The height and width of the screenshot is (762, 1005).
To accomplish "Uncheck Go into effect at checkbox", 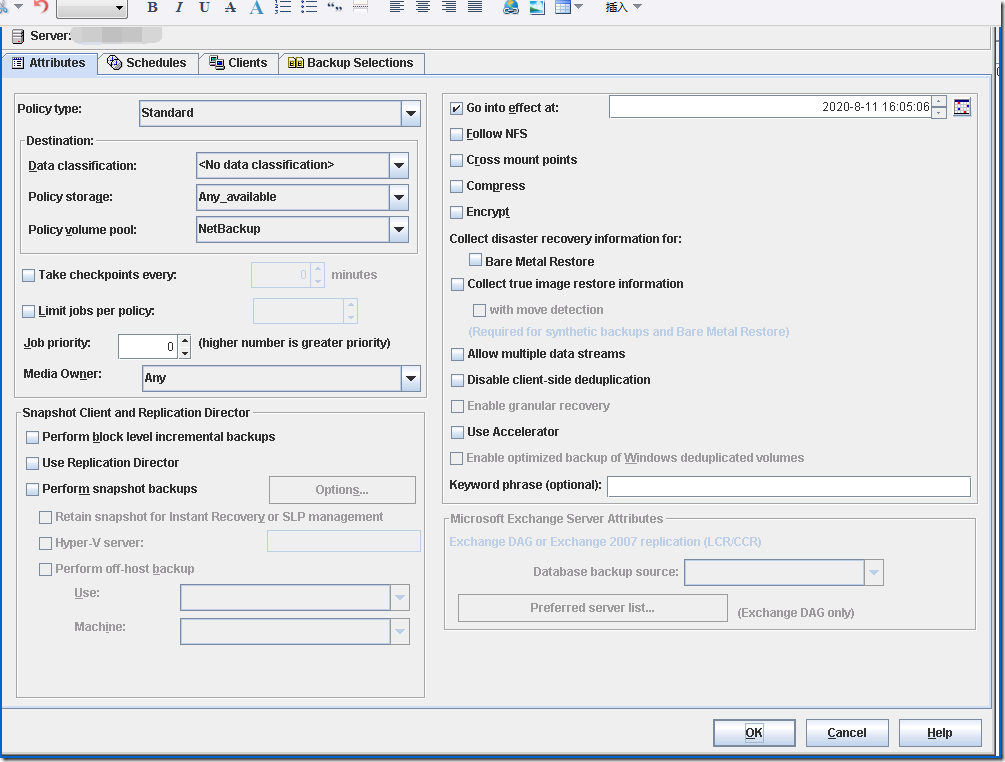I will (456, 108).
